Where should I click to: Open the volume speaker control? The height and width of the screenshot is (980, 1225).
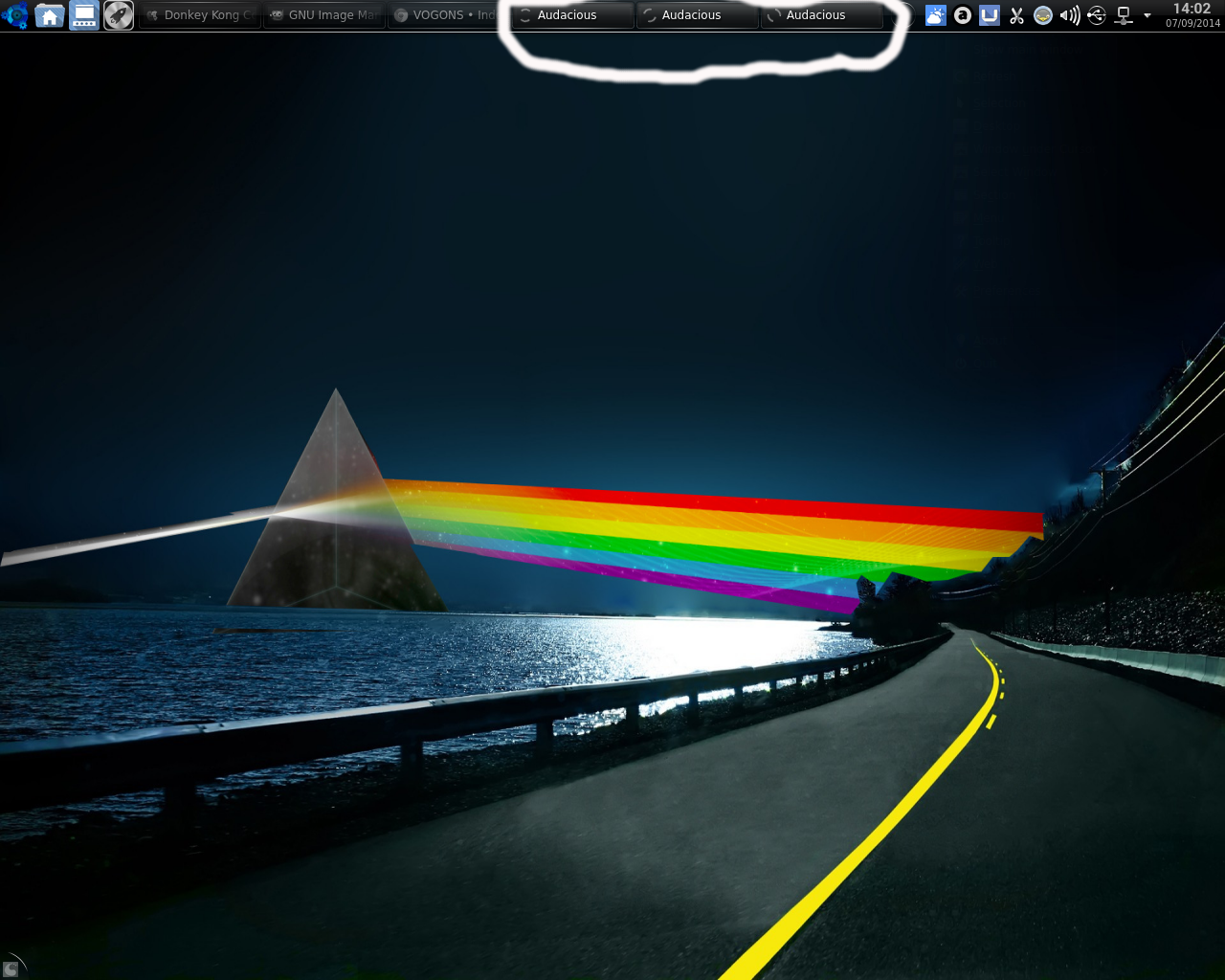tap(1070, 15)
